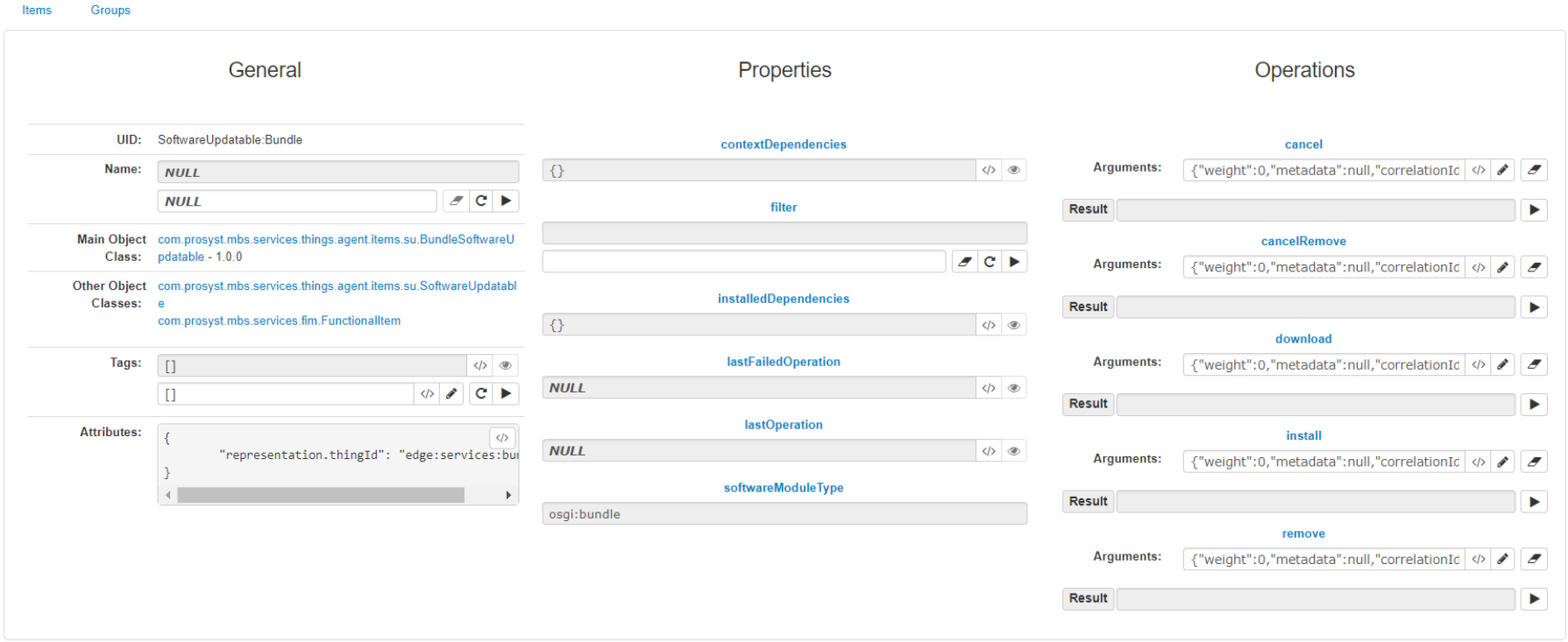Open the Groups tab
Viewport: 1568px width, 642px height.
(110, 11)
